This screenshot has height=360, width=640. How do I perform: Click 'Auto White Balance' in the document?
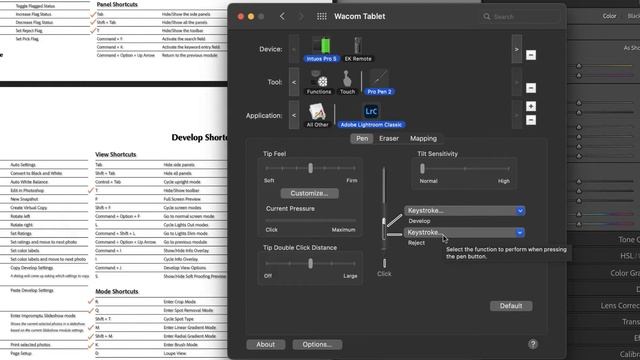29,182
